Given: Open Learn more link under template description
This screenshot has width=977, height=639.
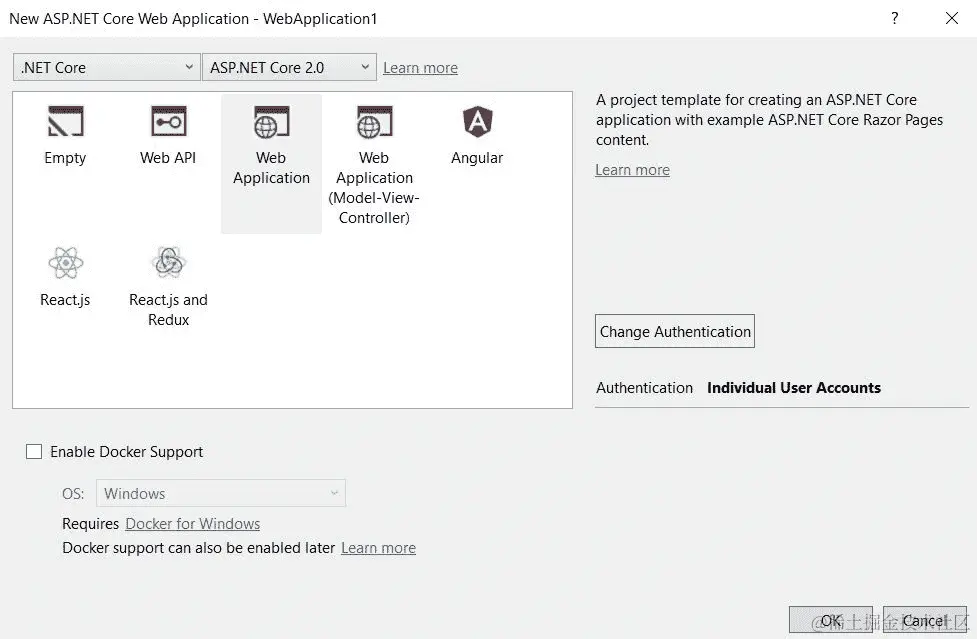Looking at the screenshot, I should click(x=632, y=170).
